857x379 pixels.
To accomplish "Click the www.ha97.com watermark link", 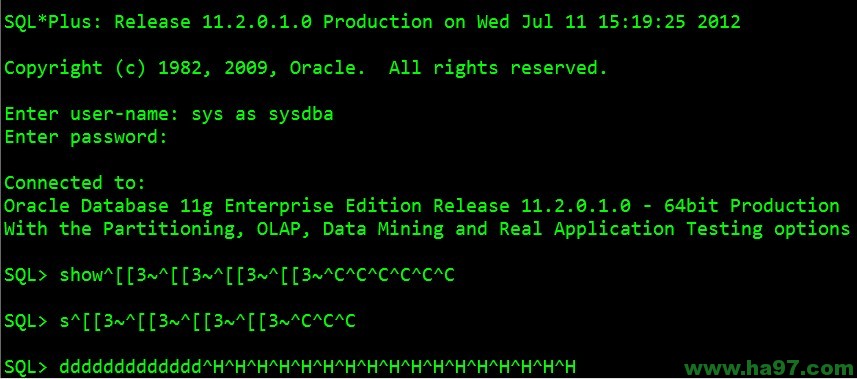I will coord(770,367).
